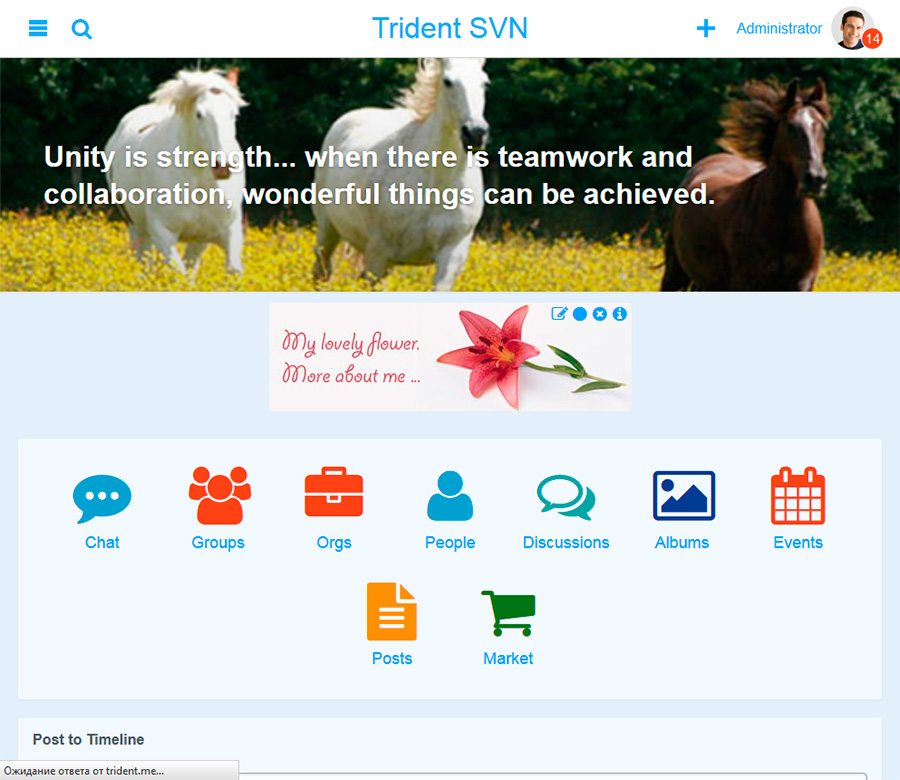View the Albums module
900x780 pixels.
click(x=682, y=510)
